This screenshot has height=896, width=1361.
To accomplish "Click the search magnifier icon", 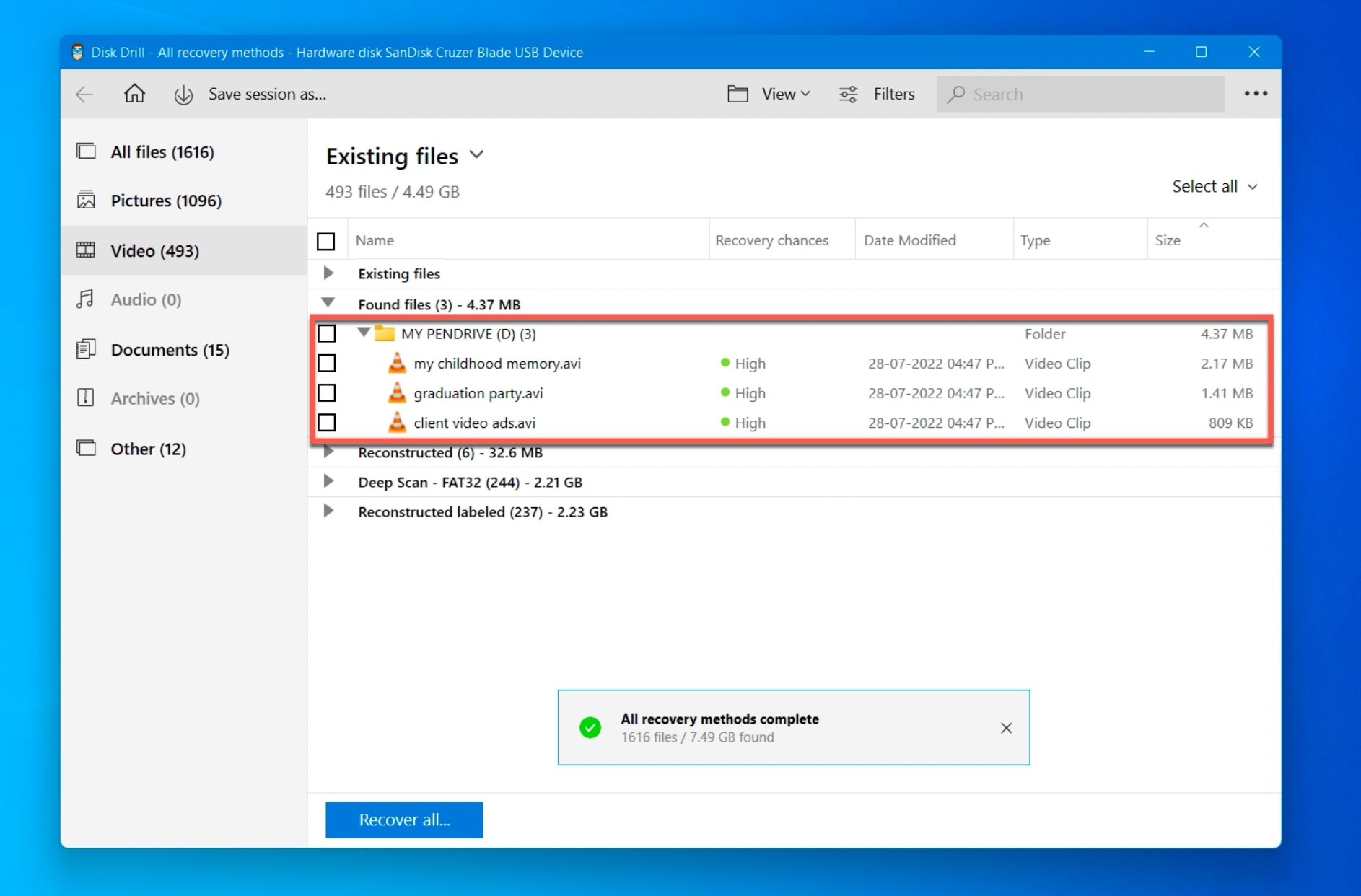I will (956, 95).
